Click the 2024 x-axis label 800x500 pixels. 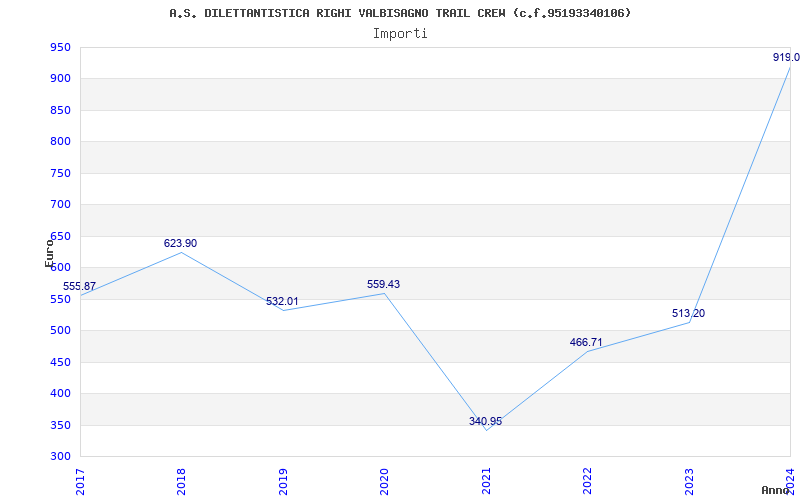[x=790, y=482]
